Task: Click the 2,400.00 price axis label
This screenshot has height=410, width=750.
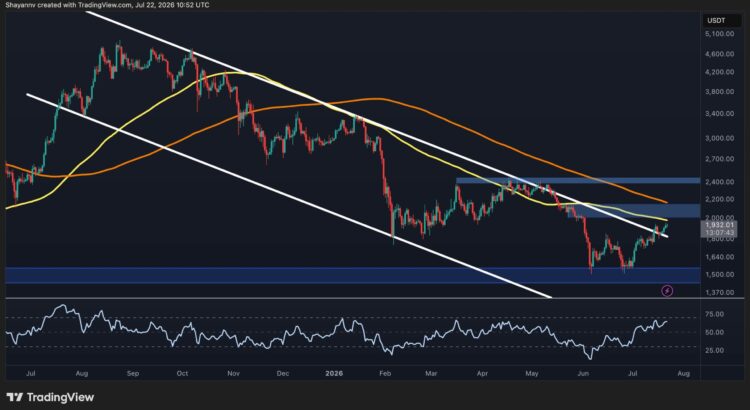Action: pyautogui.click(x=720, y=182)
